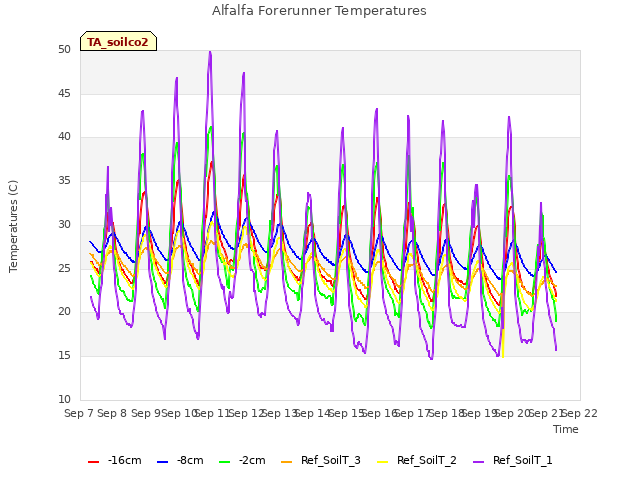Screen dimensions: 640x480
Task: Click the TA_soilco2 label box
Action: click(118, 41)
